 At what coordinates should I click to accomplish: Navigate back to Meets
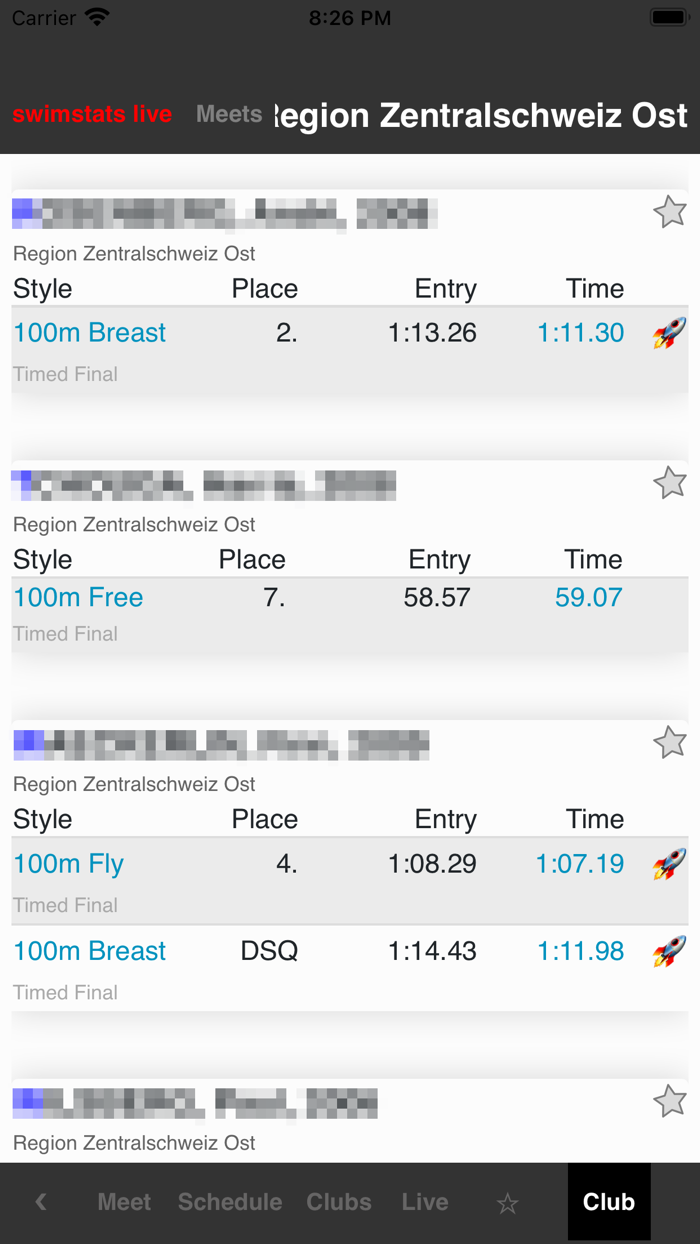click(x=229, y=114)
